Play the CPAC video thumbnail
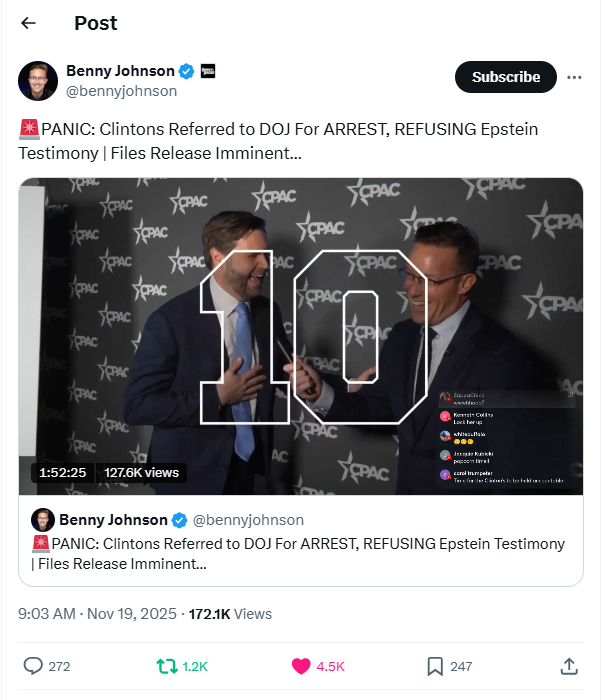Viewport: 606px width, 700px height. point(300,336)
